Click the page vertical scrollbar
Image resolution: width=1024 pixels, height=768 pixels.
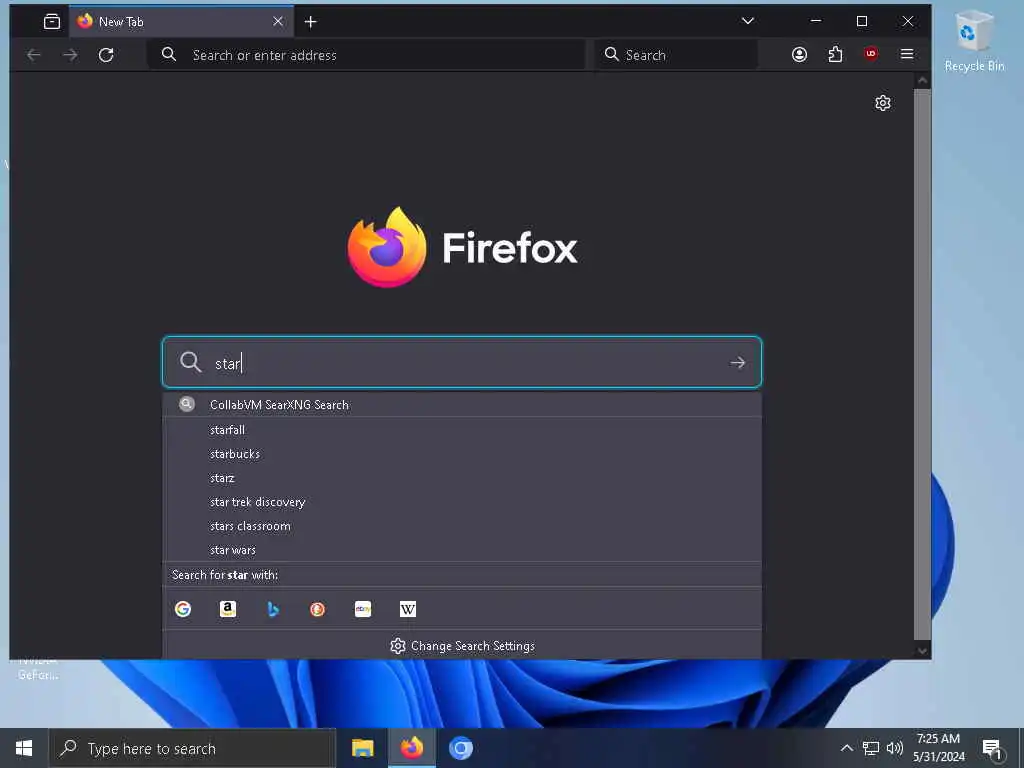(x=922, y=364)
